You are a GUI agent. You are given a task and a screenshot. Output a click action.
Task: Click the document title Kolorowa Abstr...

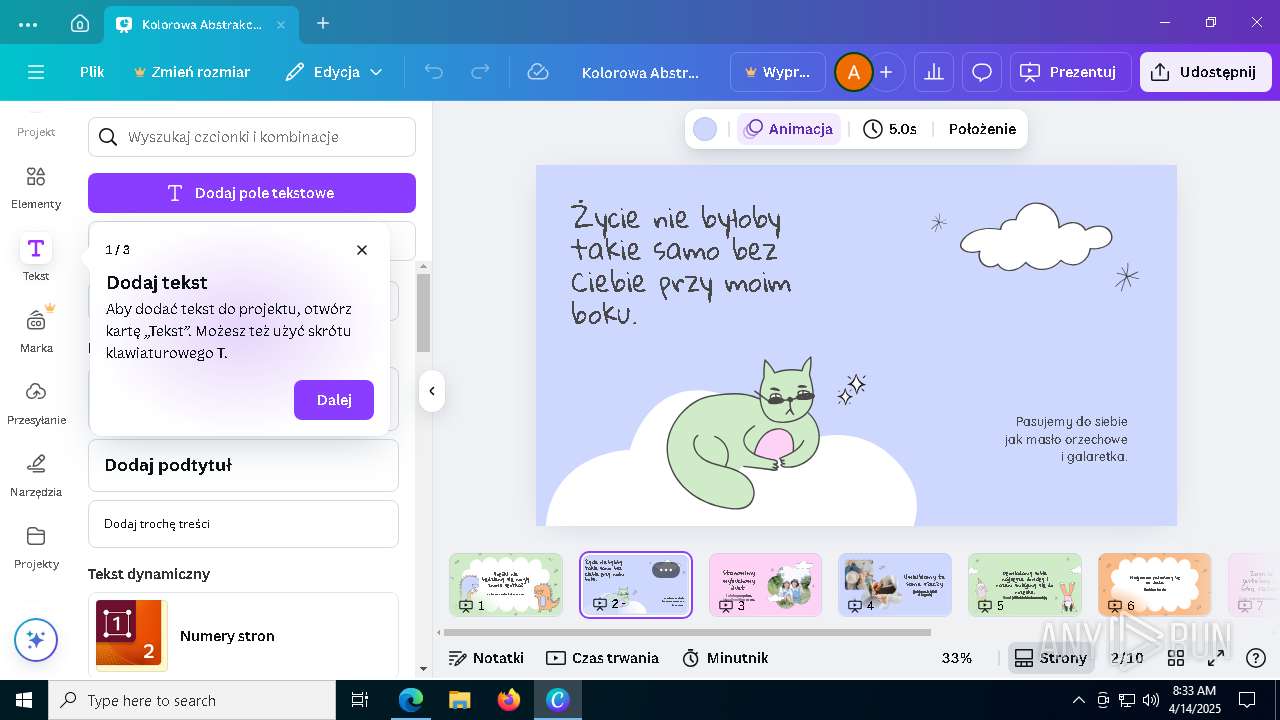[x=640, y=72]
